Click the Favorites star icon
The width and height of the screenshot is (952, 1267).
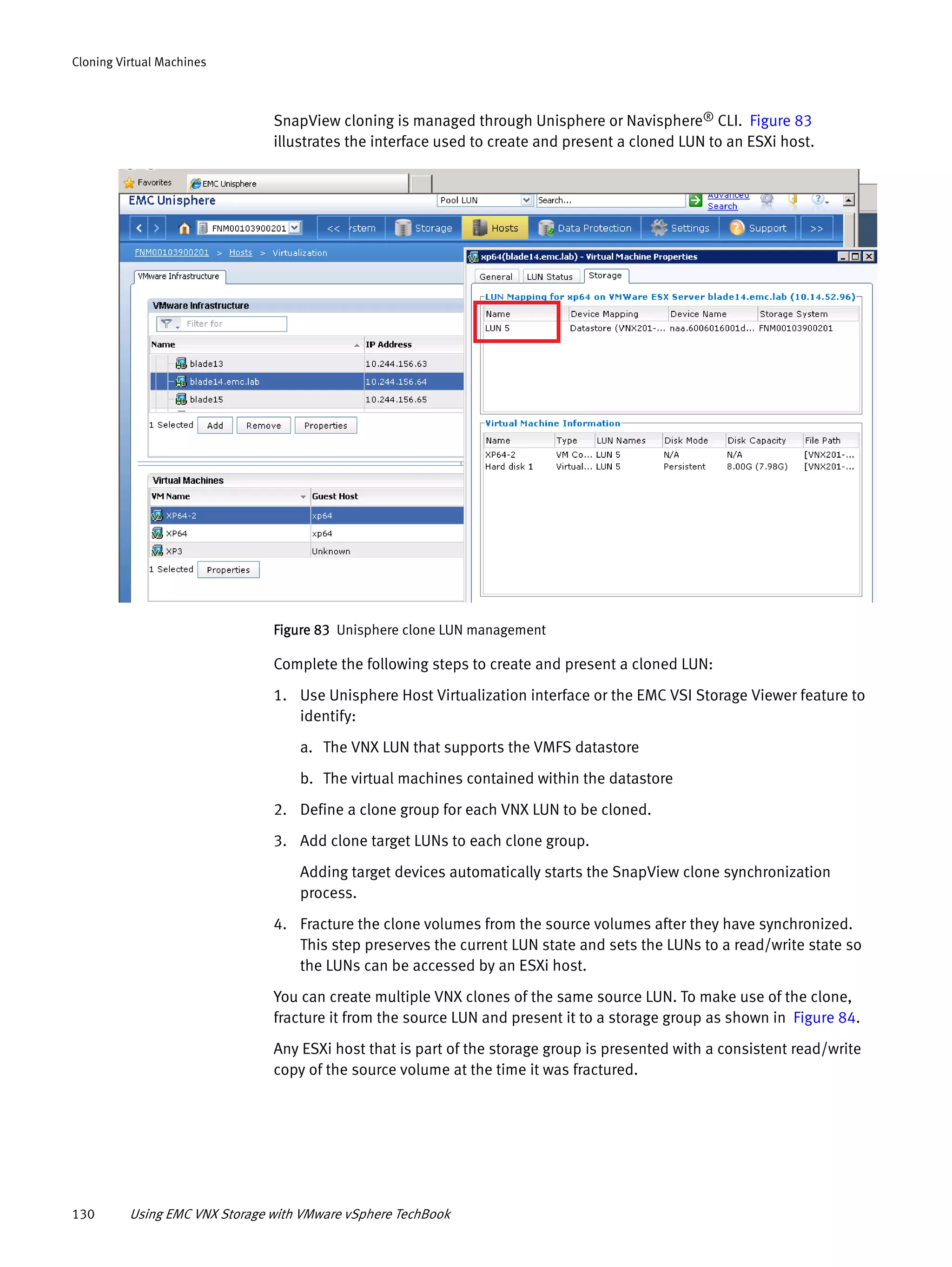coord(129,183)
